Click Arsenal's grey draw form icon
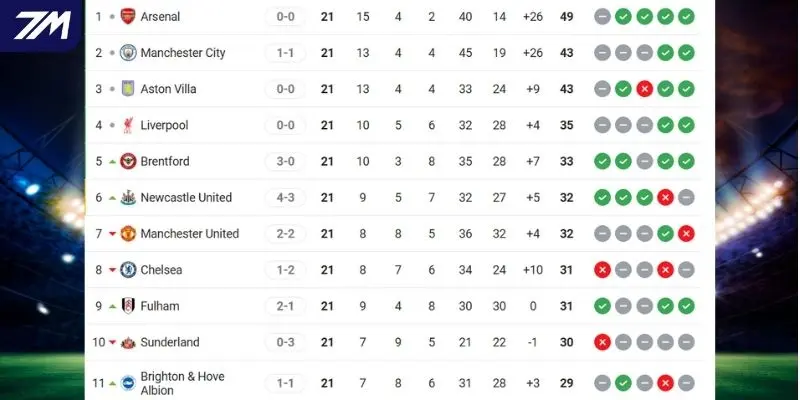Image resolution: width=800 pixels, height=400 pixels. [x=602, y=16]
